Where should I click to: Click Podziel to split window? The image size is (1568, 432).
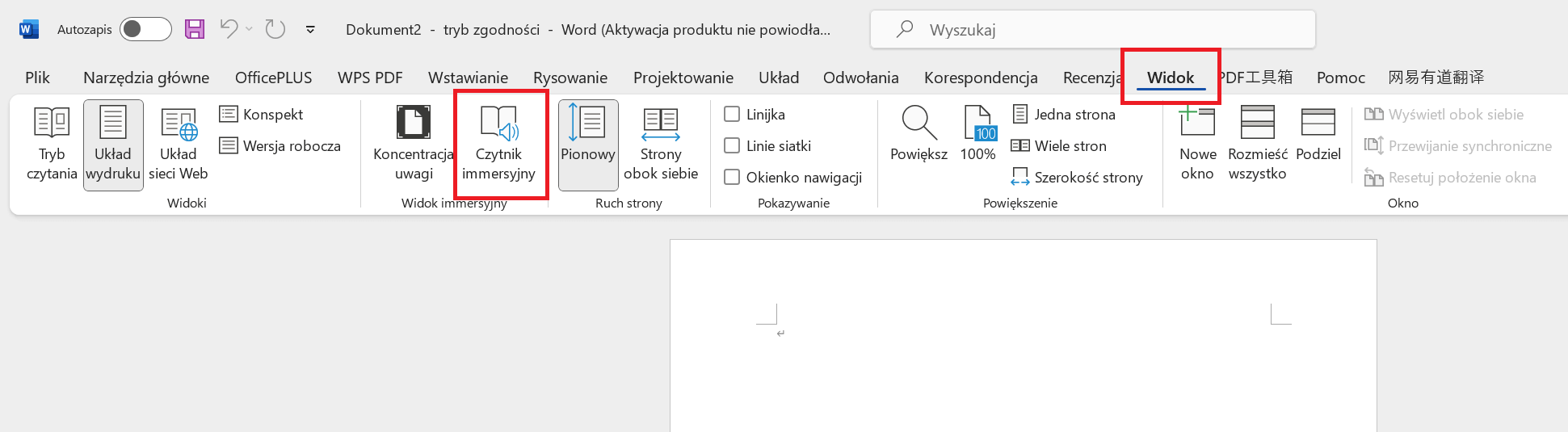pos(1318,136)
